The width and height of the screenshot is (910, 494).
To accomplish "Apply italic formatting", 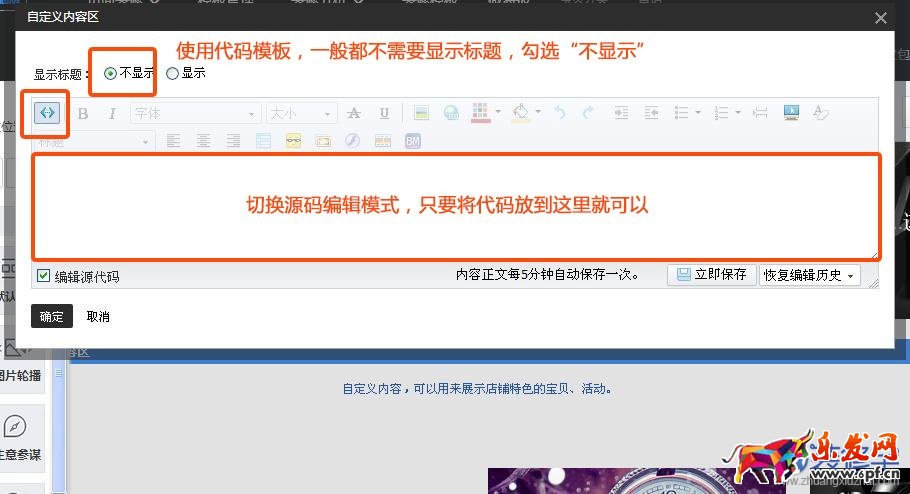I will pyautogui.click(x=112, y=113).
